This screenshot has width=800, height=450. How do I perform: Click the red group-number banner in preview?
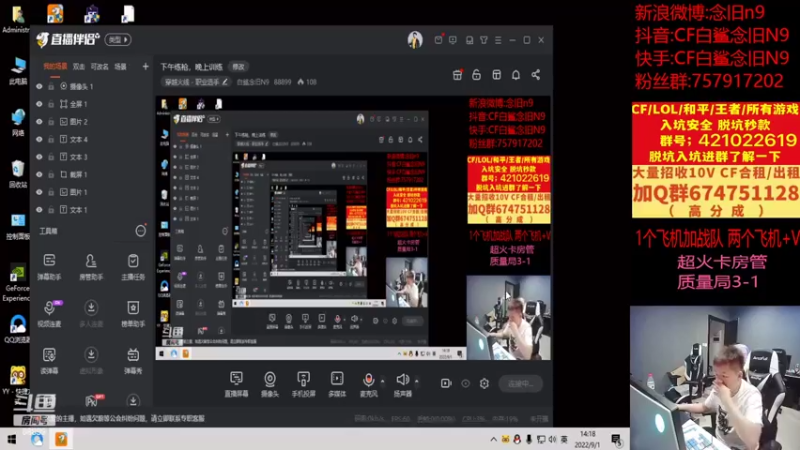[x=509, y=173]
